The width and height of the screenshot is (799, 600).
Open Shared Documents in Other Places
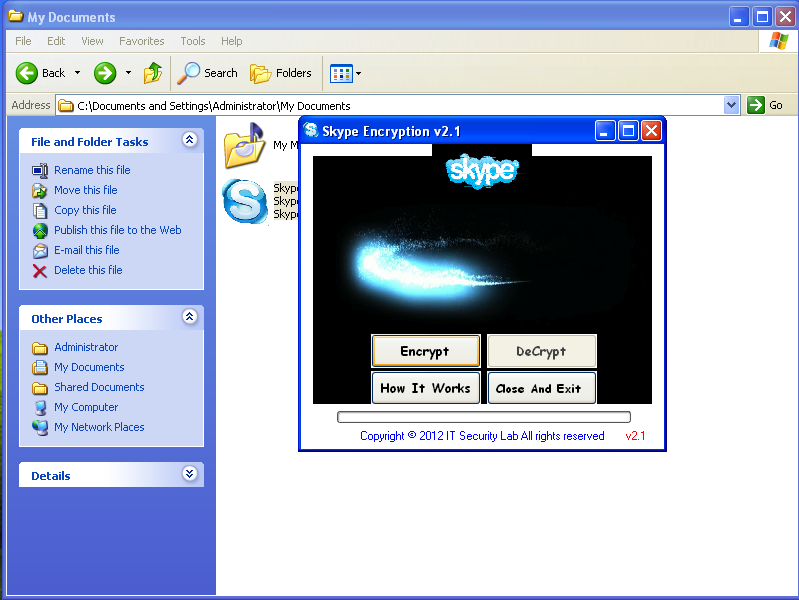(99, 387)
